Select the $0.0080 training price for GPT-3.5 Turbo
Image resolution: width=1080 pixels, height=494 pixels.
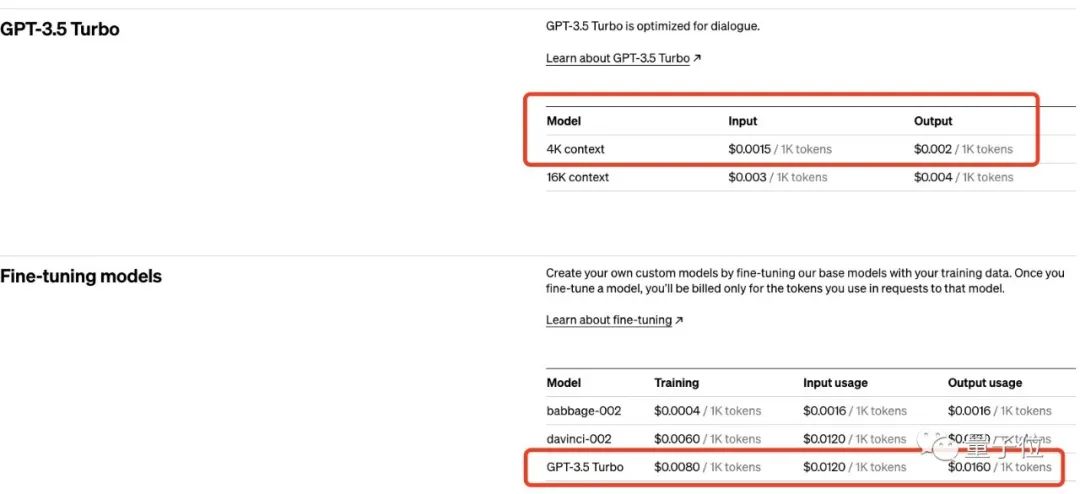click(677, 467)
